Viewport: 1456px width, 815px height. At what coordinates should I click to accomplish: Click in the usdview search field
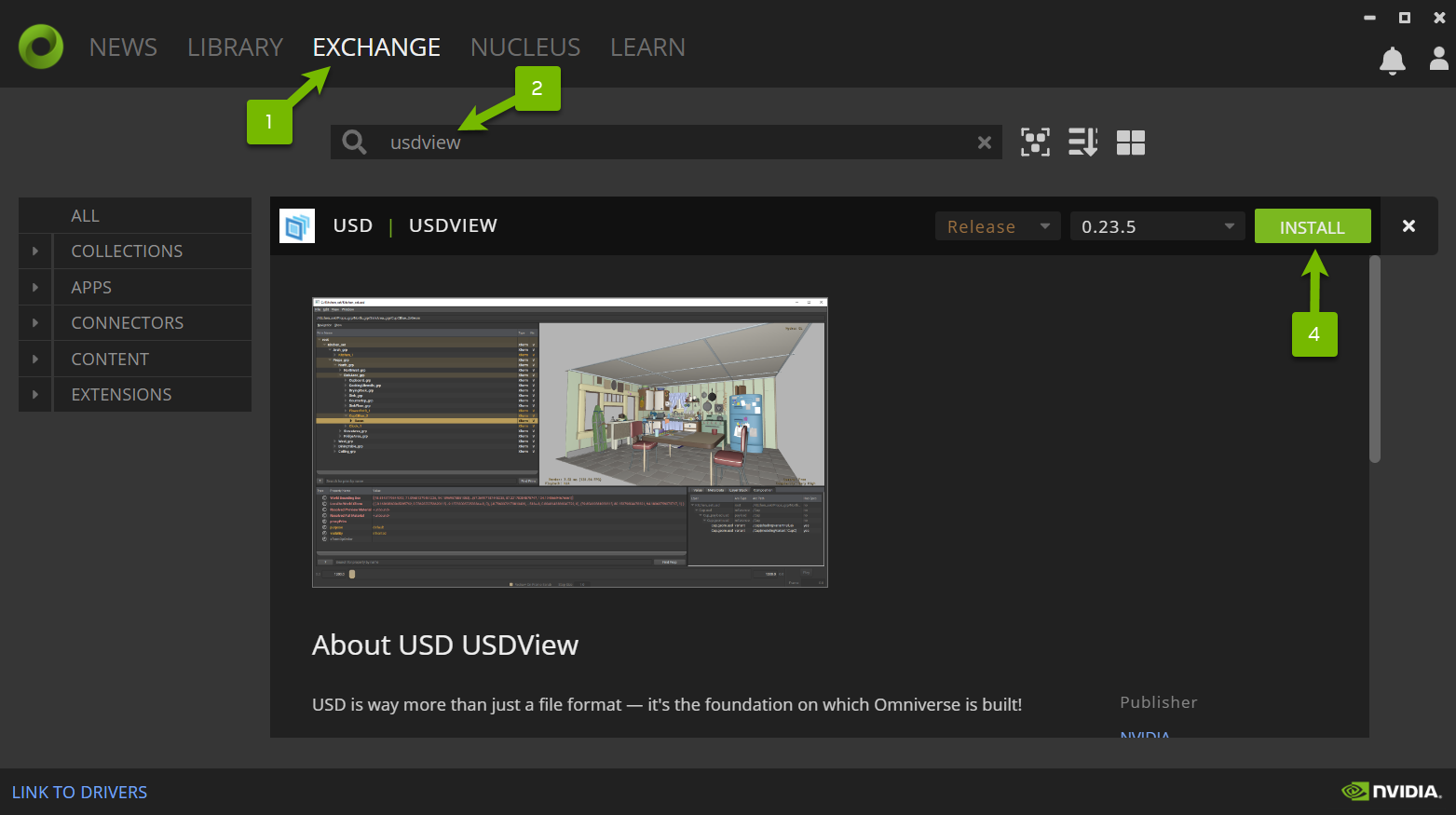[666, 143]
